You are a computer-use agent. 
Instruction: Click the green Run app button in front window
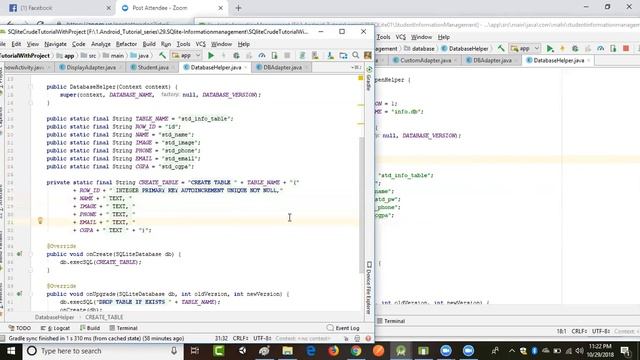pos(211,56)
